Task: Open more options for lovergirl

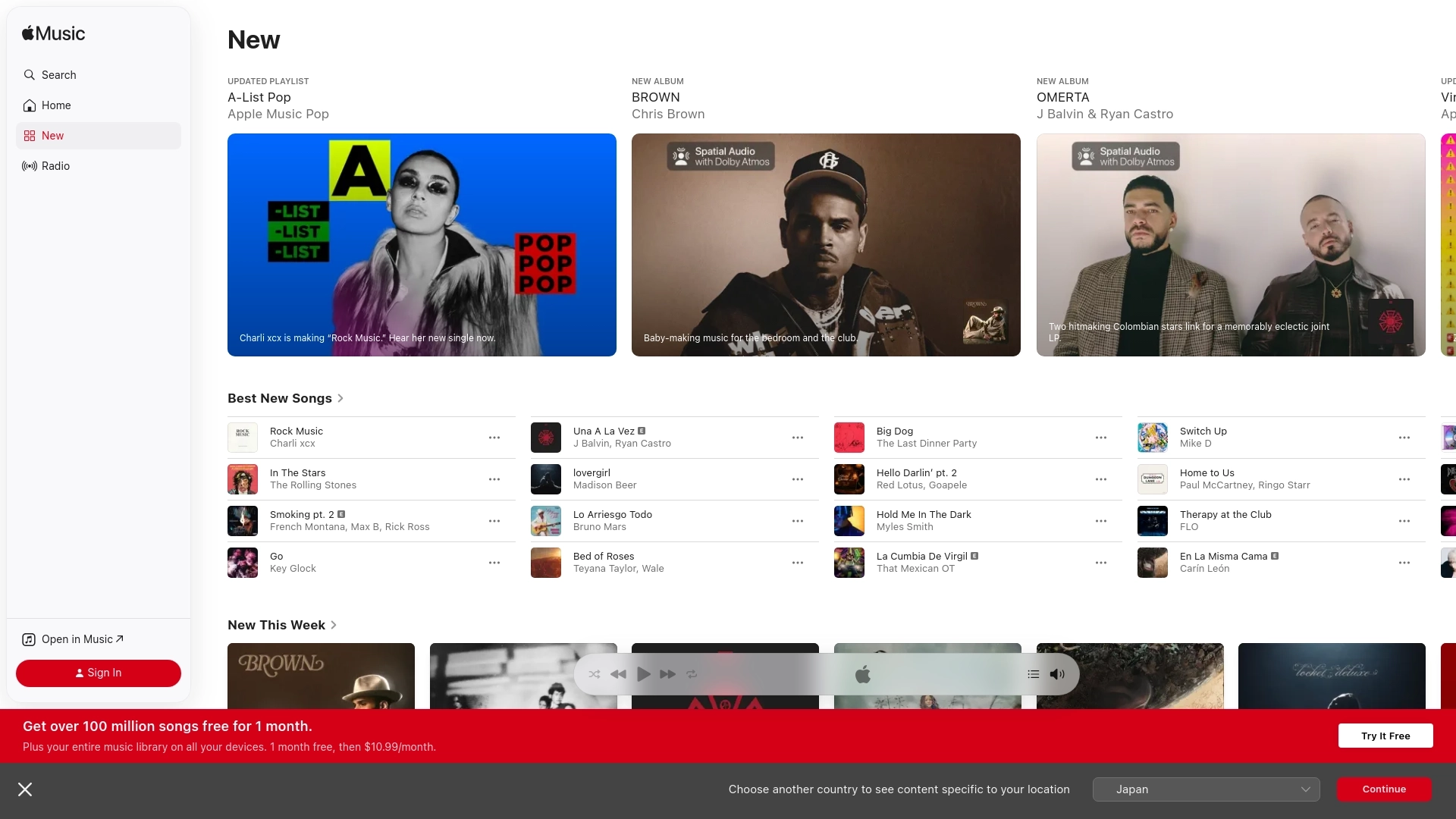Action: click(798, 479)
